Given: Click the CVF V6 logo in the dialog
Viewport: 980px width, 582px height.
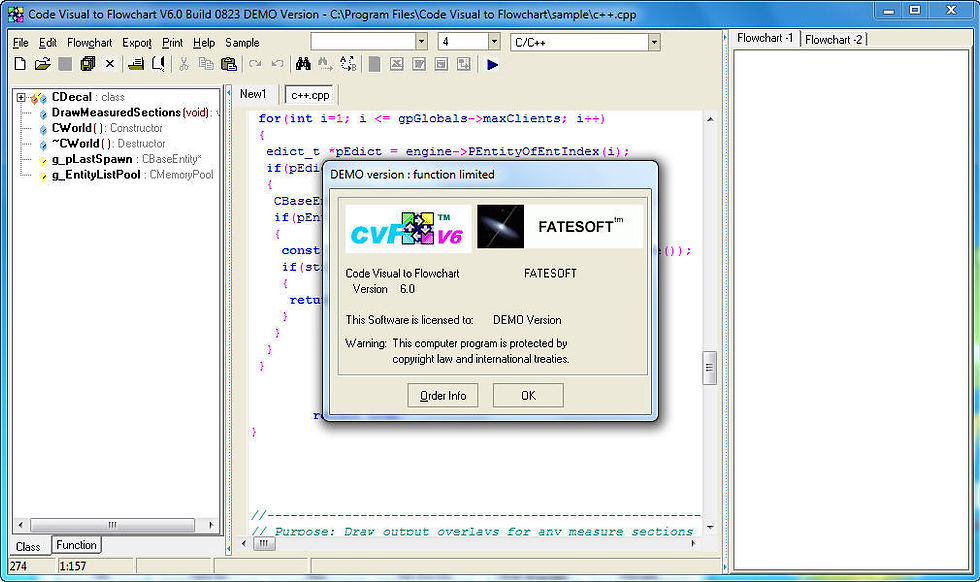Looking at the screenshot, I should 408,229.
